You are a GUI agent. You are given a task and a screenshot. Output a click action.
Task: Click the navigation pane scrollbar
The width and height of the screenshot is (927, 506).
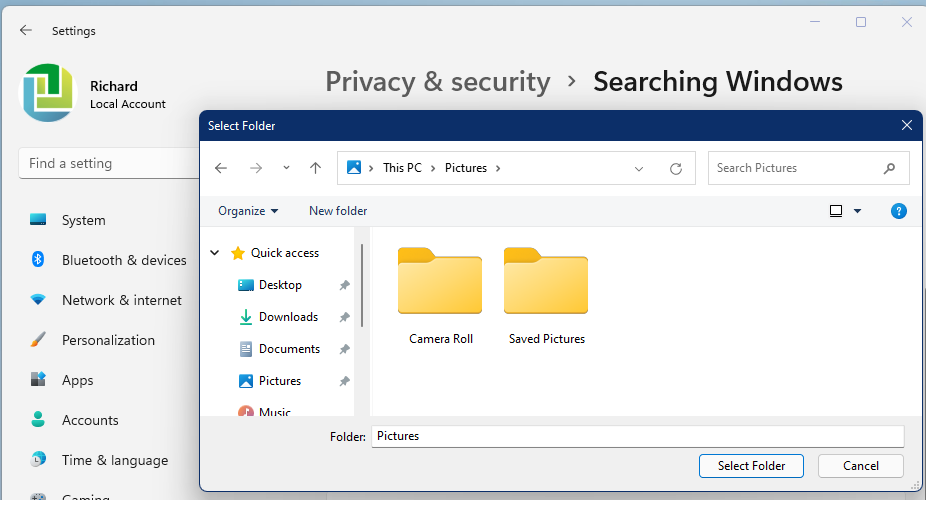362,286
